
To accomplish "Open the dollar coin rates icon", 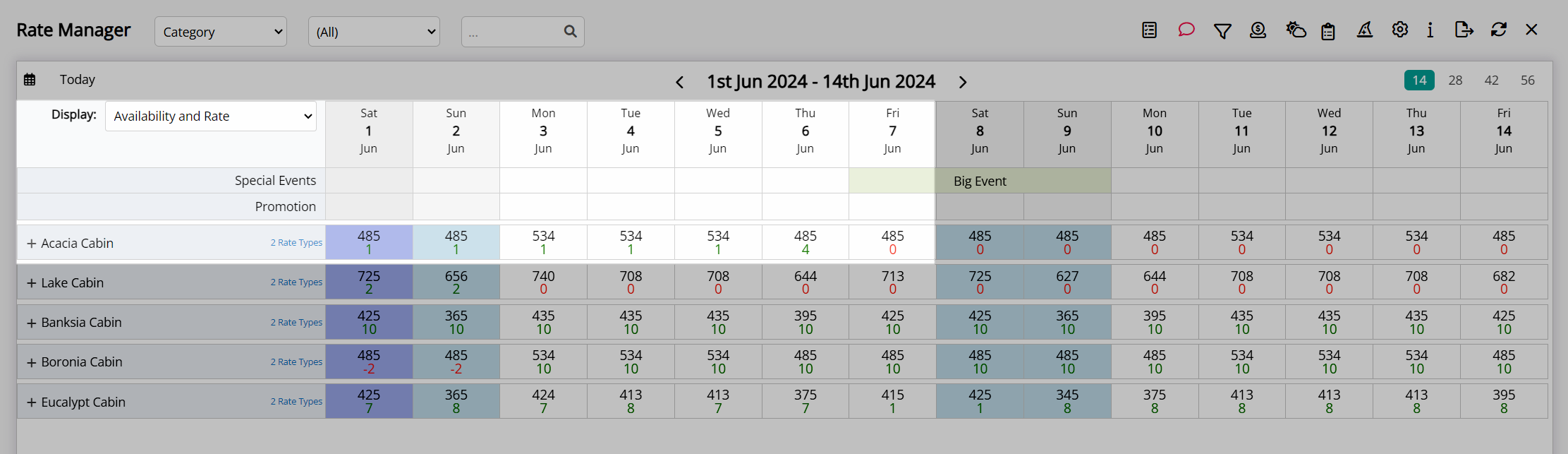I will point(1258,30).
